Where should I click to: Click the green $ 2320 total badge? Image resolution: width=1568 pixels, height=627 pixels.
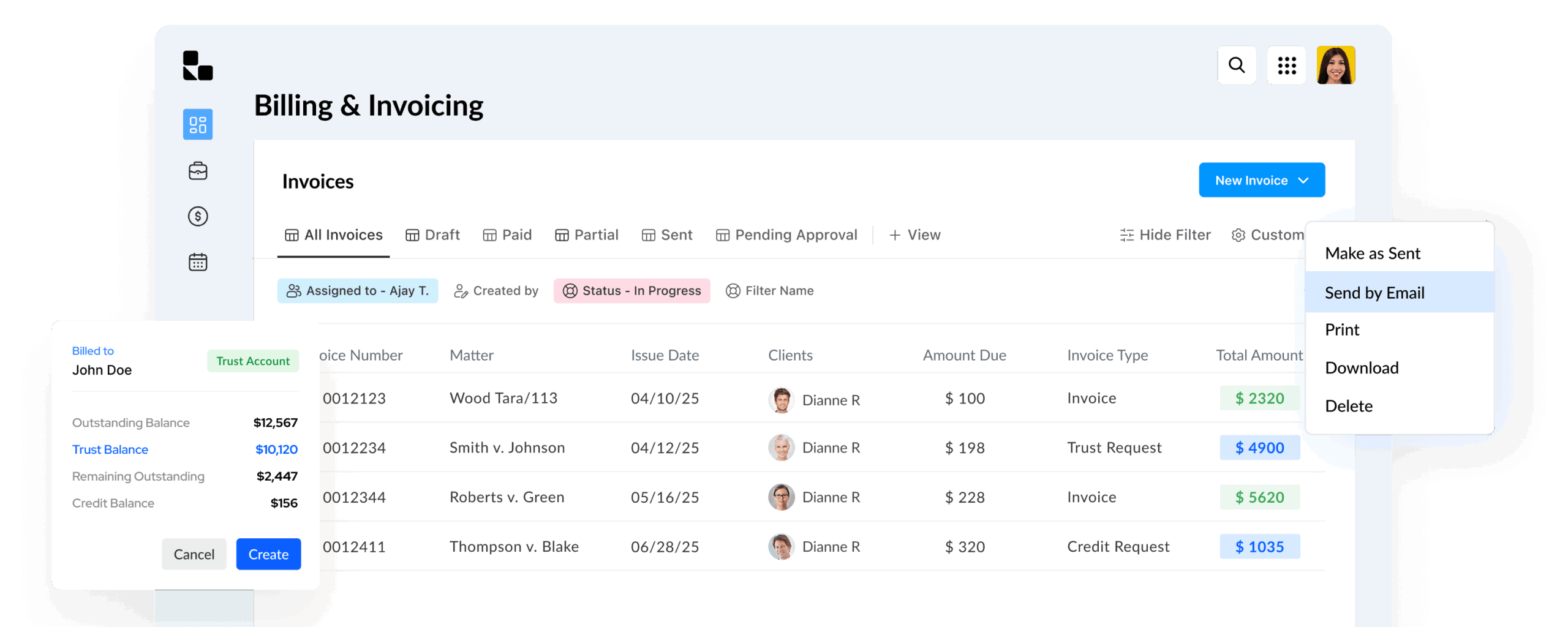[x=1259, y=399]
